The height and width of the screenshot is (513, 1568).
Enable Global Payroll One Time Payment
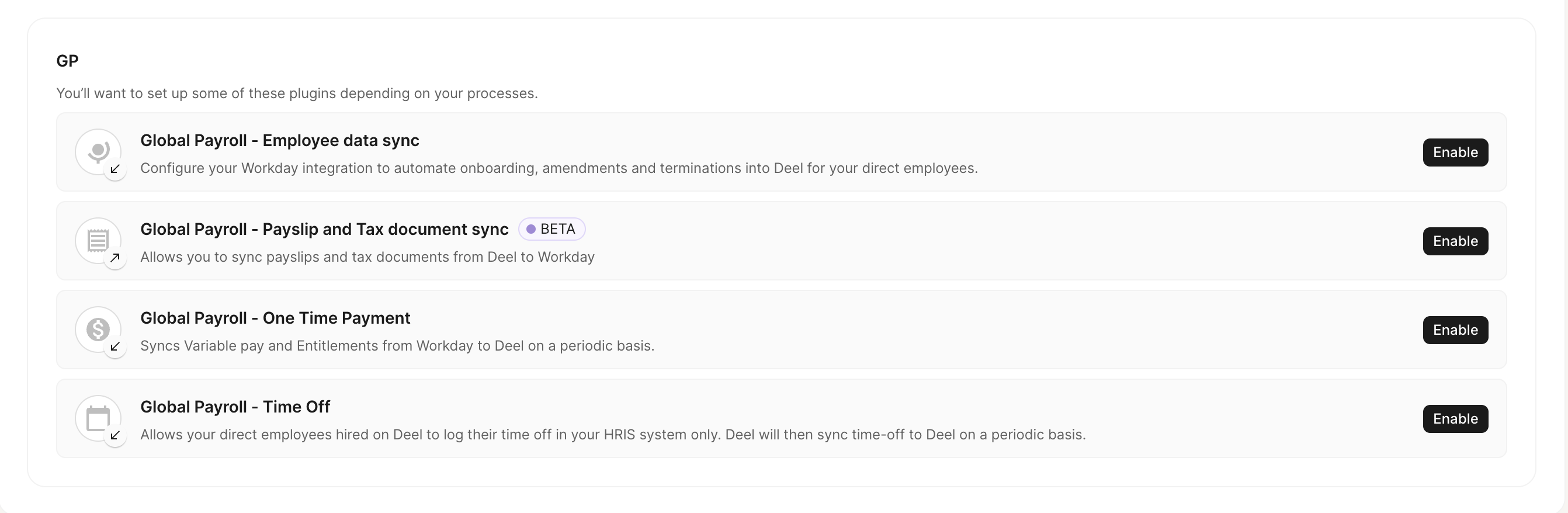tap(1455, 330)
